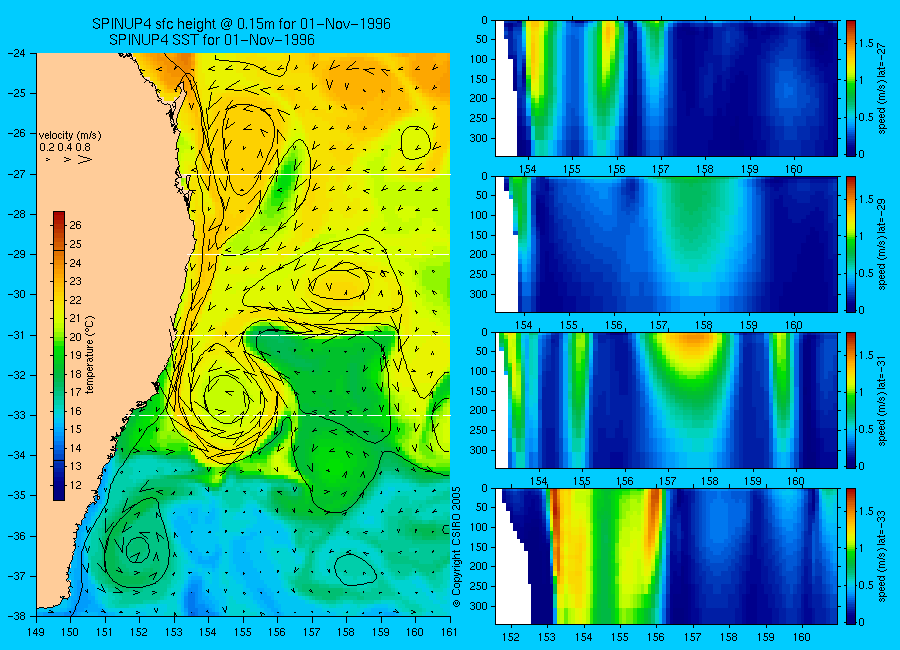Click main map latitude axis label -28
900x650 pixels.
[17, 214]
